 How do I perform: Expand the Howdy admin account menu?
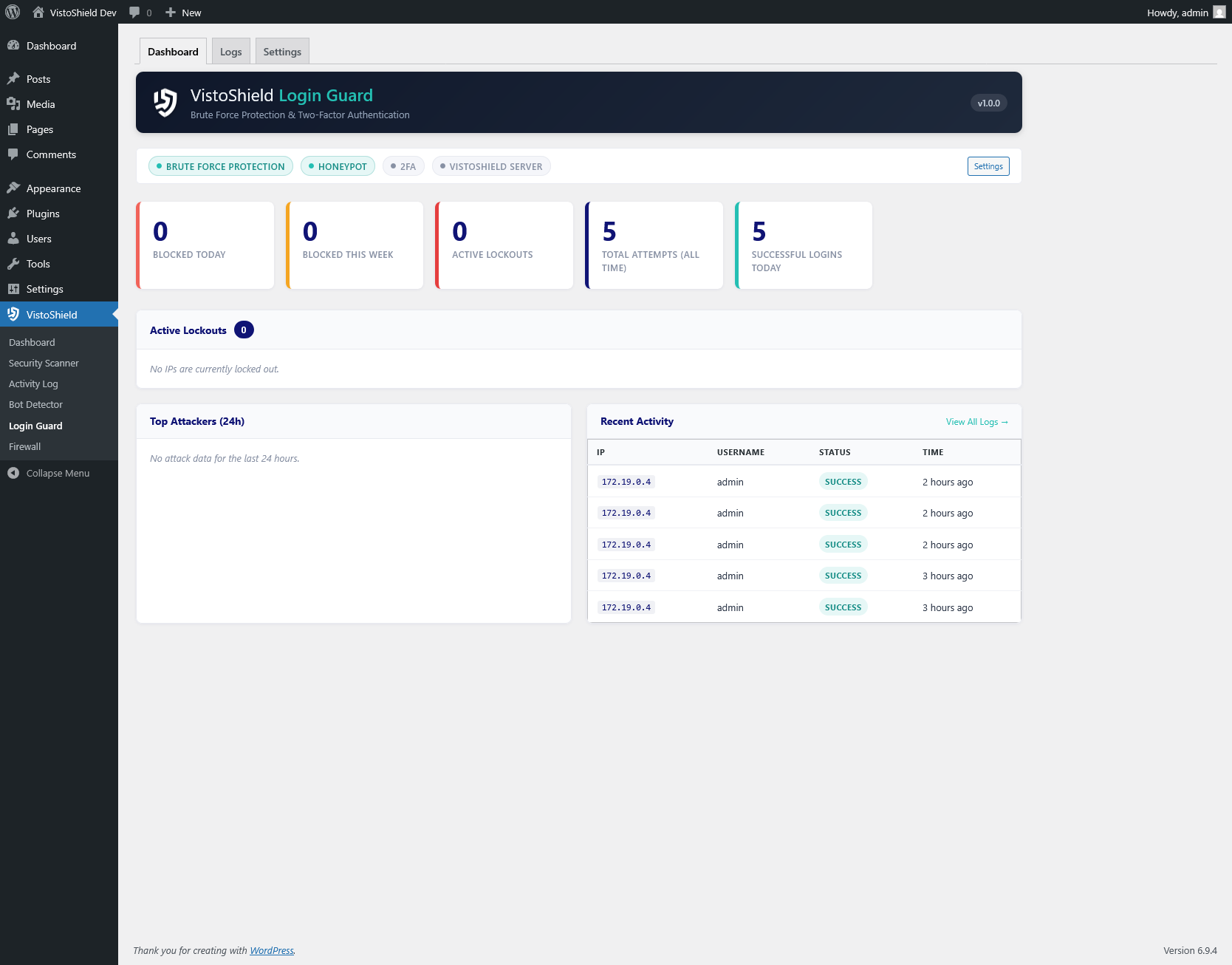(x=1177, y=12)
